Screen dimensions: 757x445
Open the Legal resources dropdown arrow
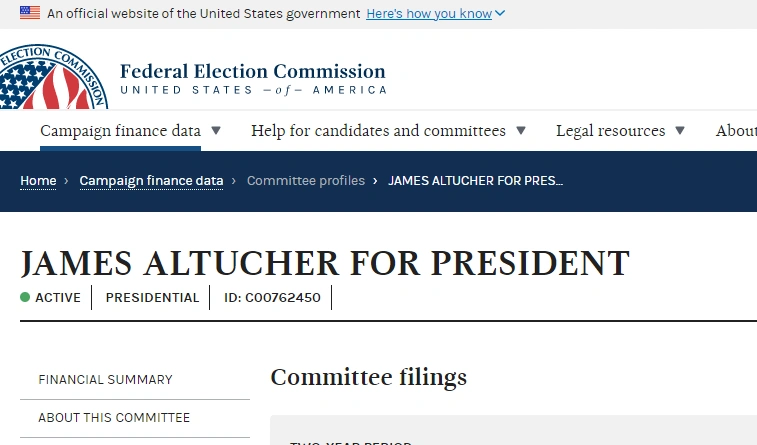(x=680, y=131)
